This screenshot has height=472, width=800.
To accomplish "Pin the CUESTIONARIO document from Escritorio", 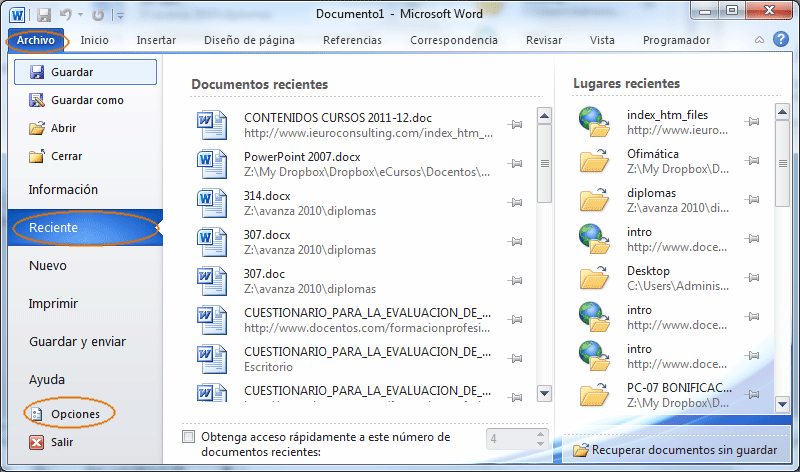I will point(515,358).
